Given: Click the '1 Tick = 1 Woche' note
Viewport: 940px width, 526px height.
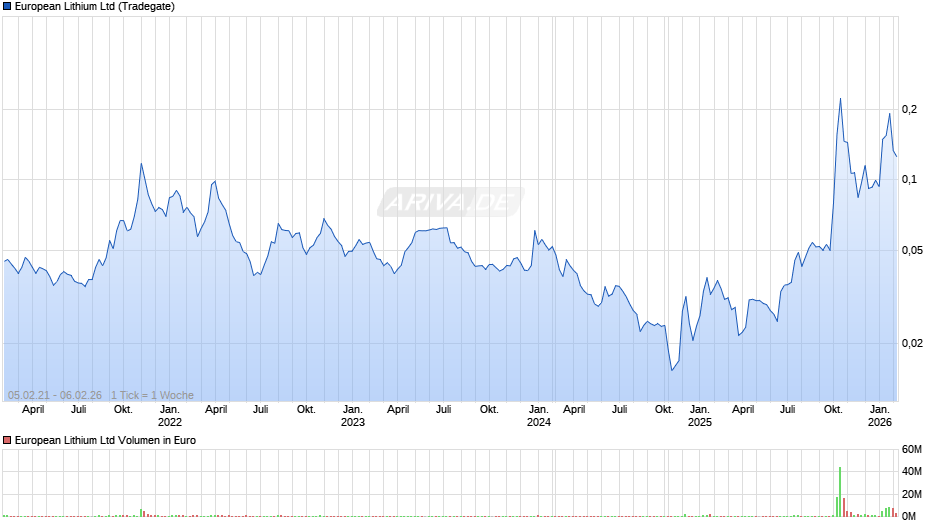Looking at the screenshot, I should coord(152,395).
